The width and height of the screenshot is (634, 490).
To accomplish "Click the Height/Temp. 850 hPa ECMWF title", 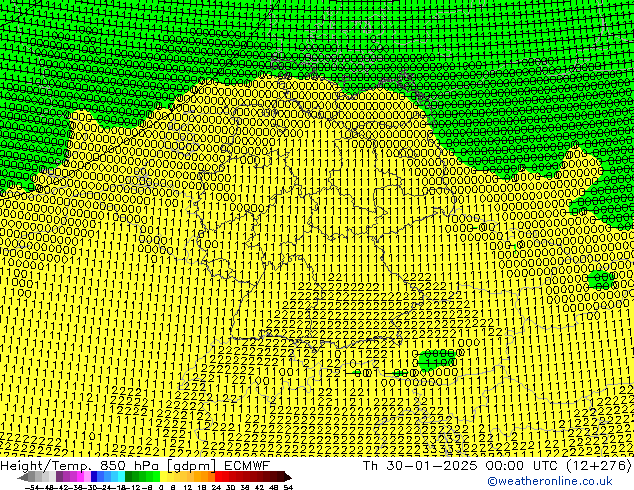I will click(x=135, y=465).
